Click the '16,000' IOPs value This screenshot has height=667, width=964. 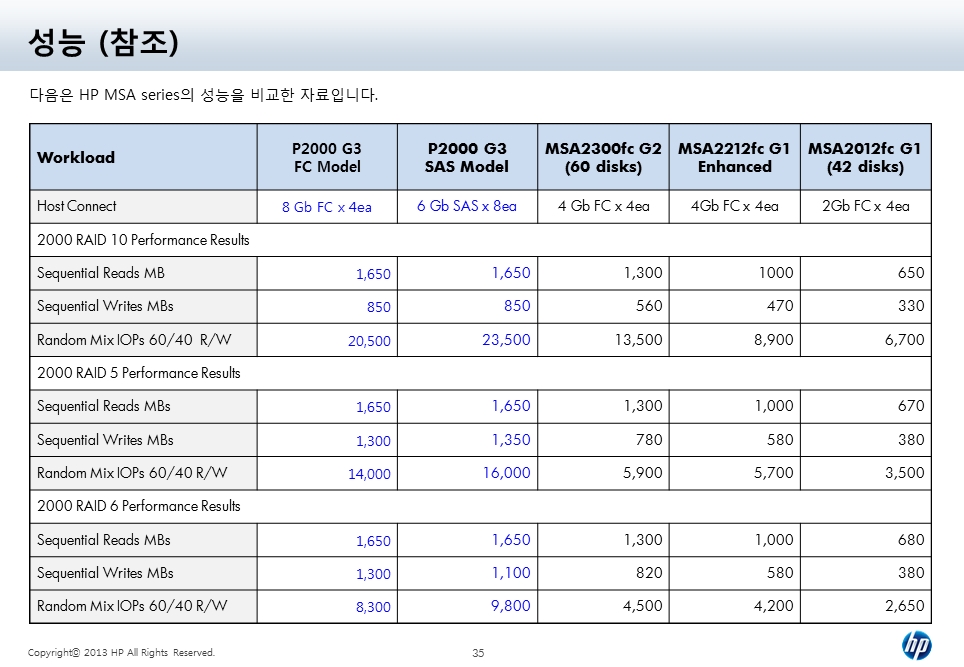pyautogui.click(x=506, y=473)
